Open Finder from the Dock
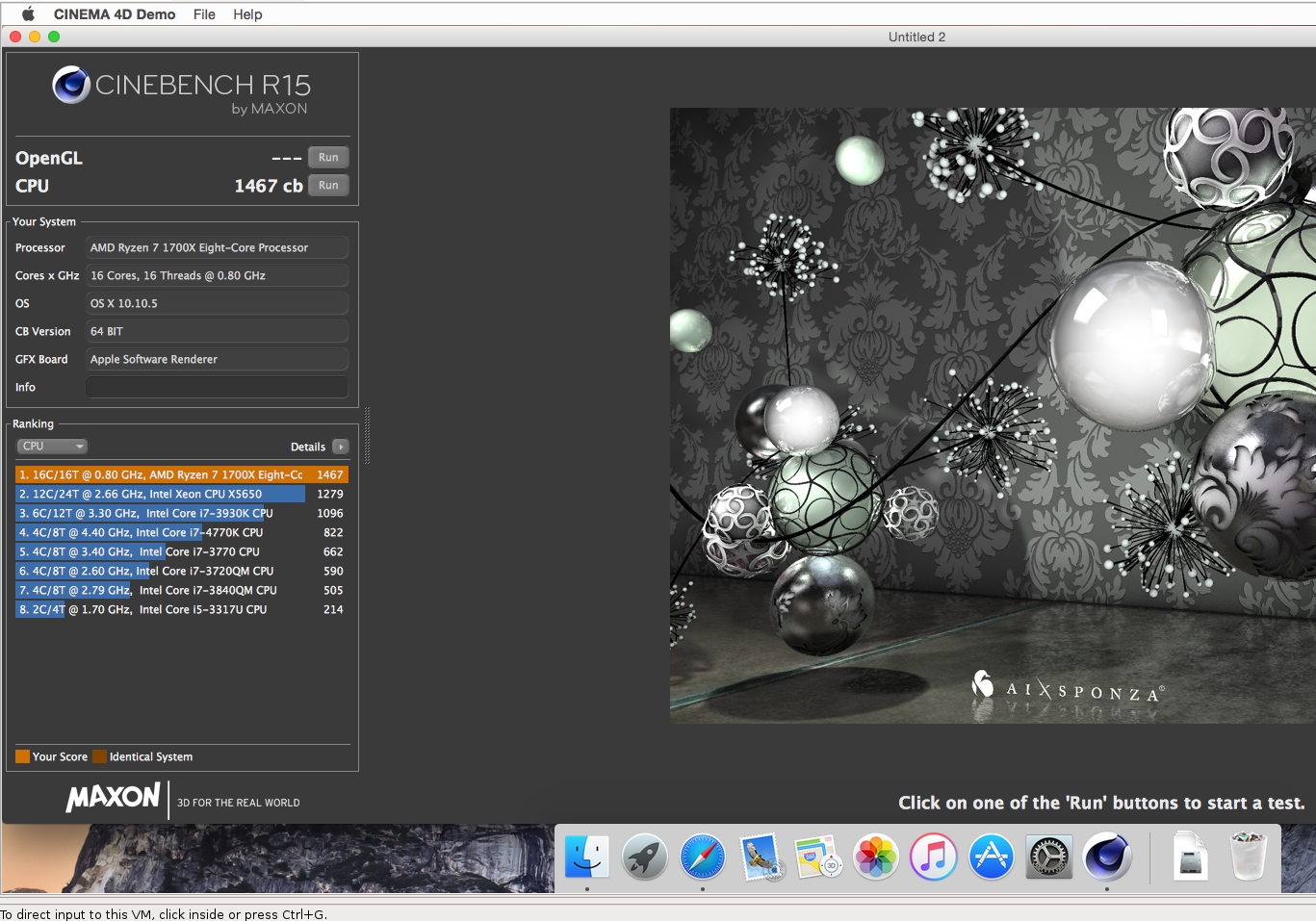 click(586, 857)
